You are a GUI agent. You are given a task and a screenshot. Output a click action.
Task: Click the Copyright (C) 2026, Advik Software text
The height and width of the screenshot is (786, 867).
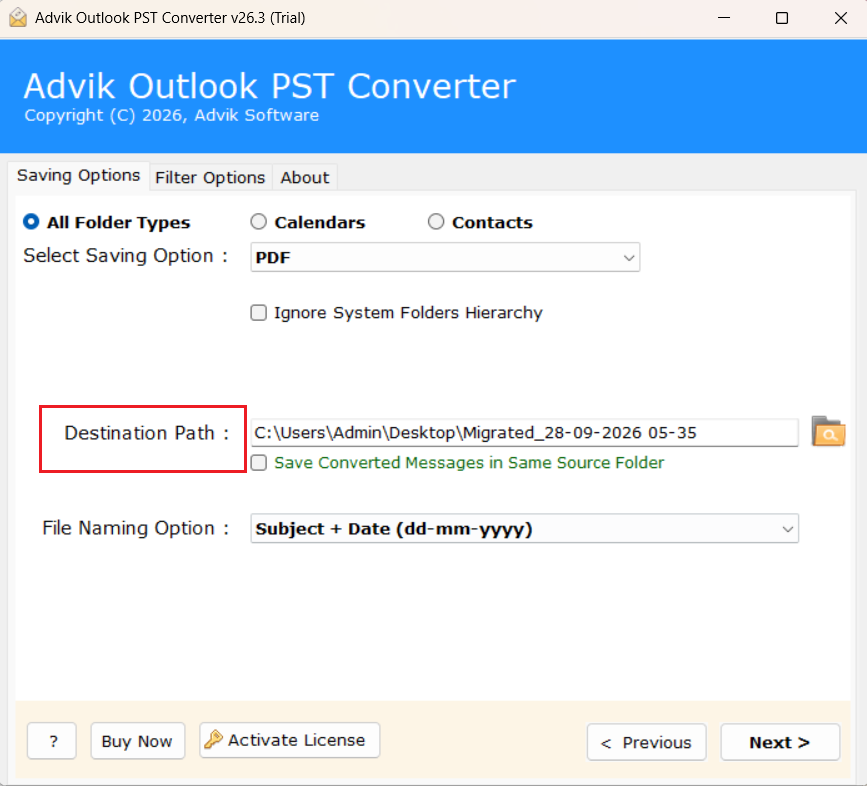[171, 116]
